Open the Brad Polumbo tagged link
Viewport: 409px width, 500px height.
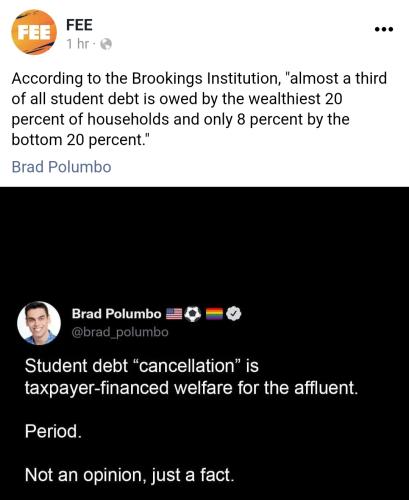click(61, 167)
